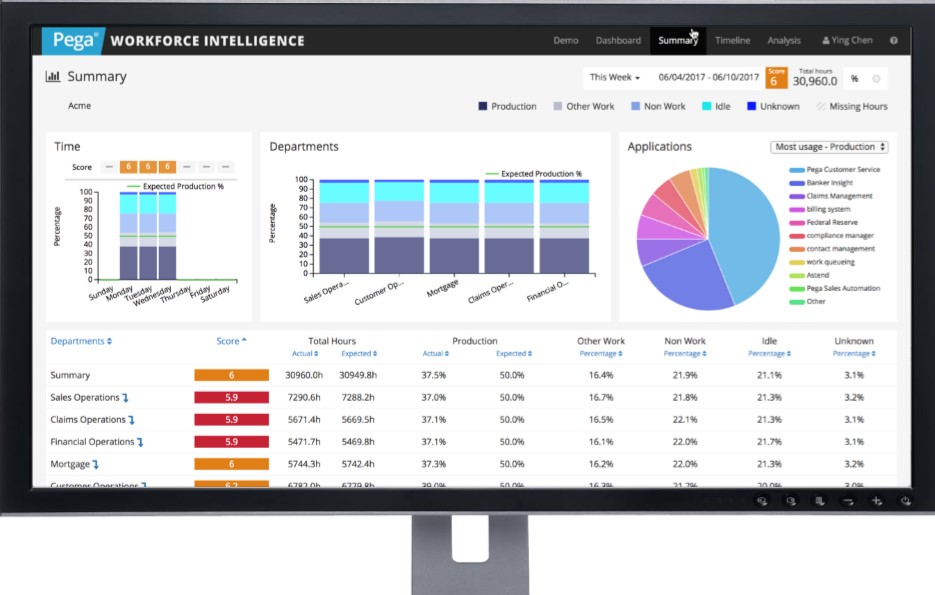Toggle Other Work series in legend
The width and height of the screenshot is (935, 595).
pyautogui.click(x=584, y=106)
